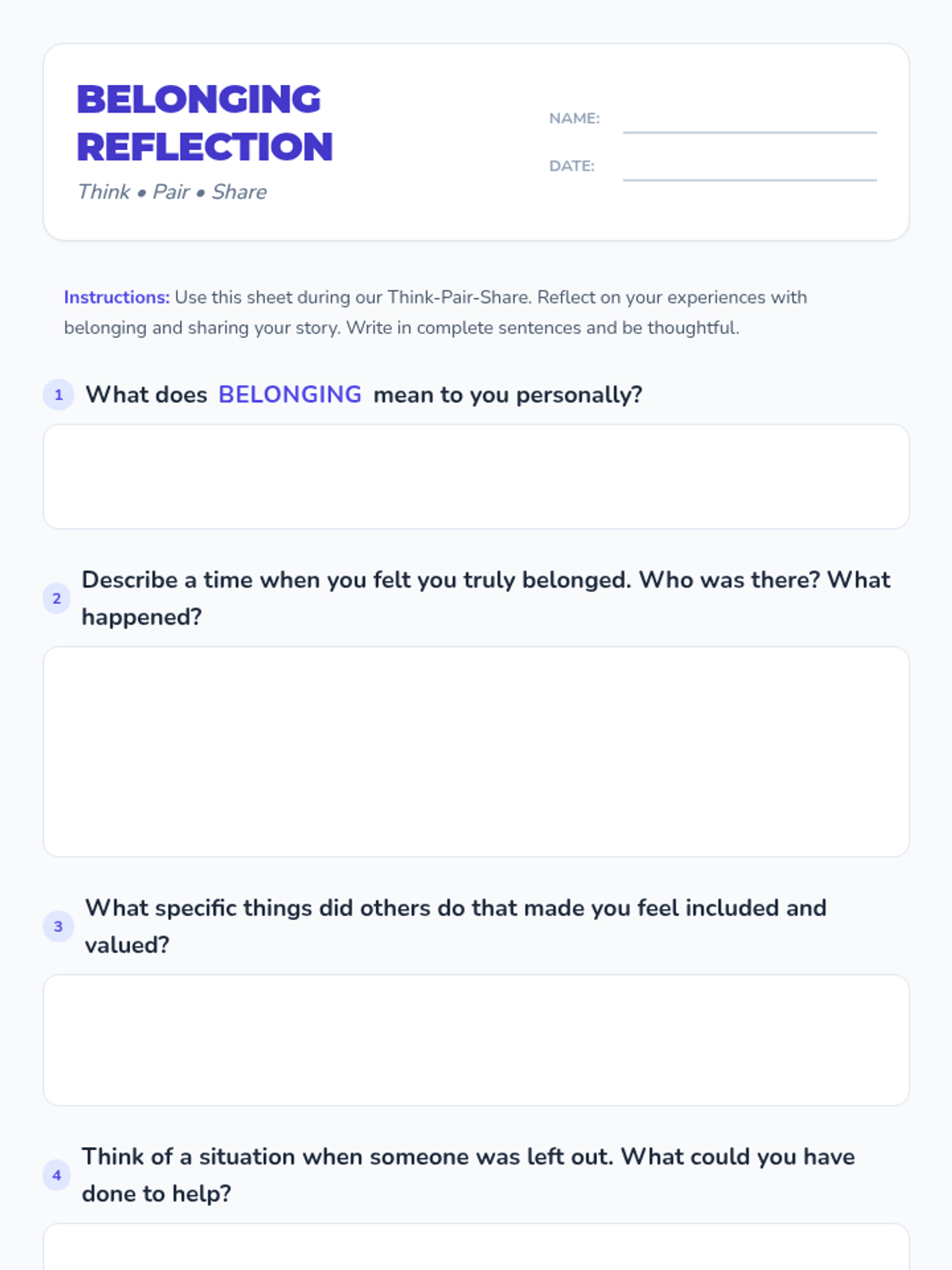The height and width of the screenshot is (1270, 952).
Task: Click the answer box for truly belonged question
Action: point(476,752)
